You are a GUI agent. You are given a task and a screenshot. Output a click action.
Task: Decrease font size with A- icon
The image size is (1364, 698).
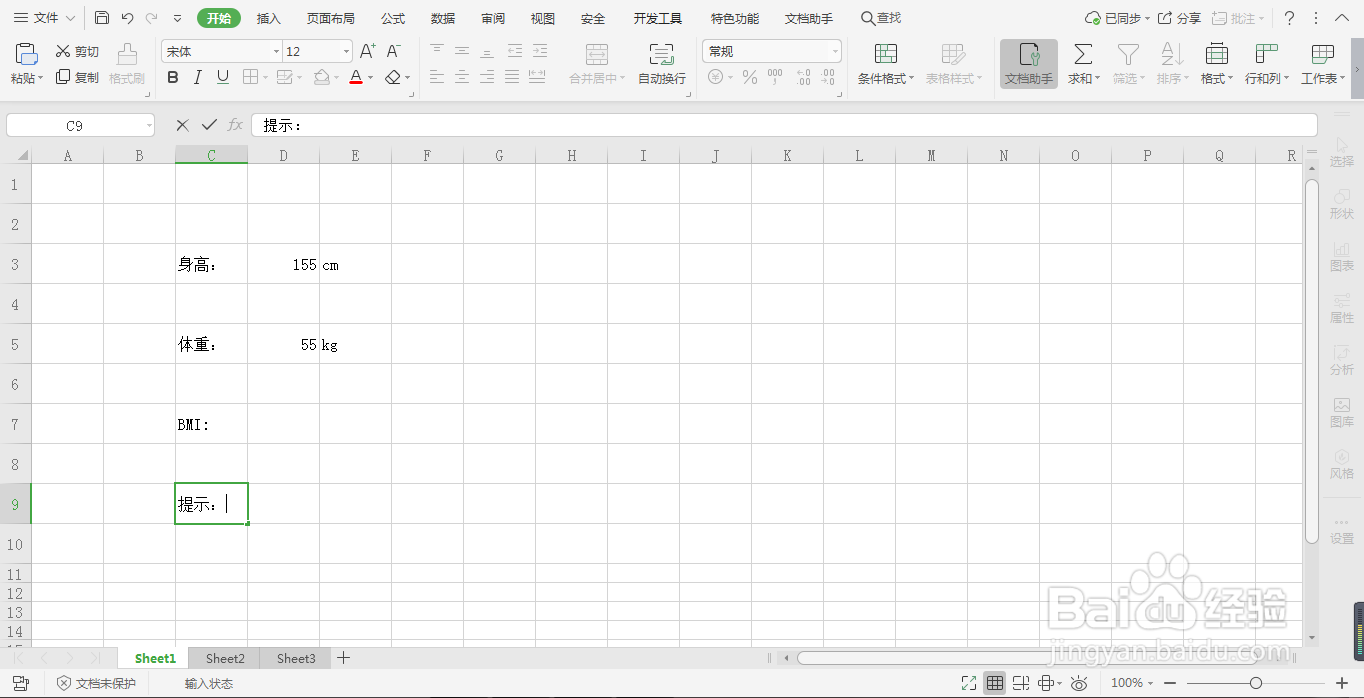click(393, 51)
